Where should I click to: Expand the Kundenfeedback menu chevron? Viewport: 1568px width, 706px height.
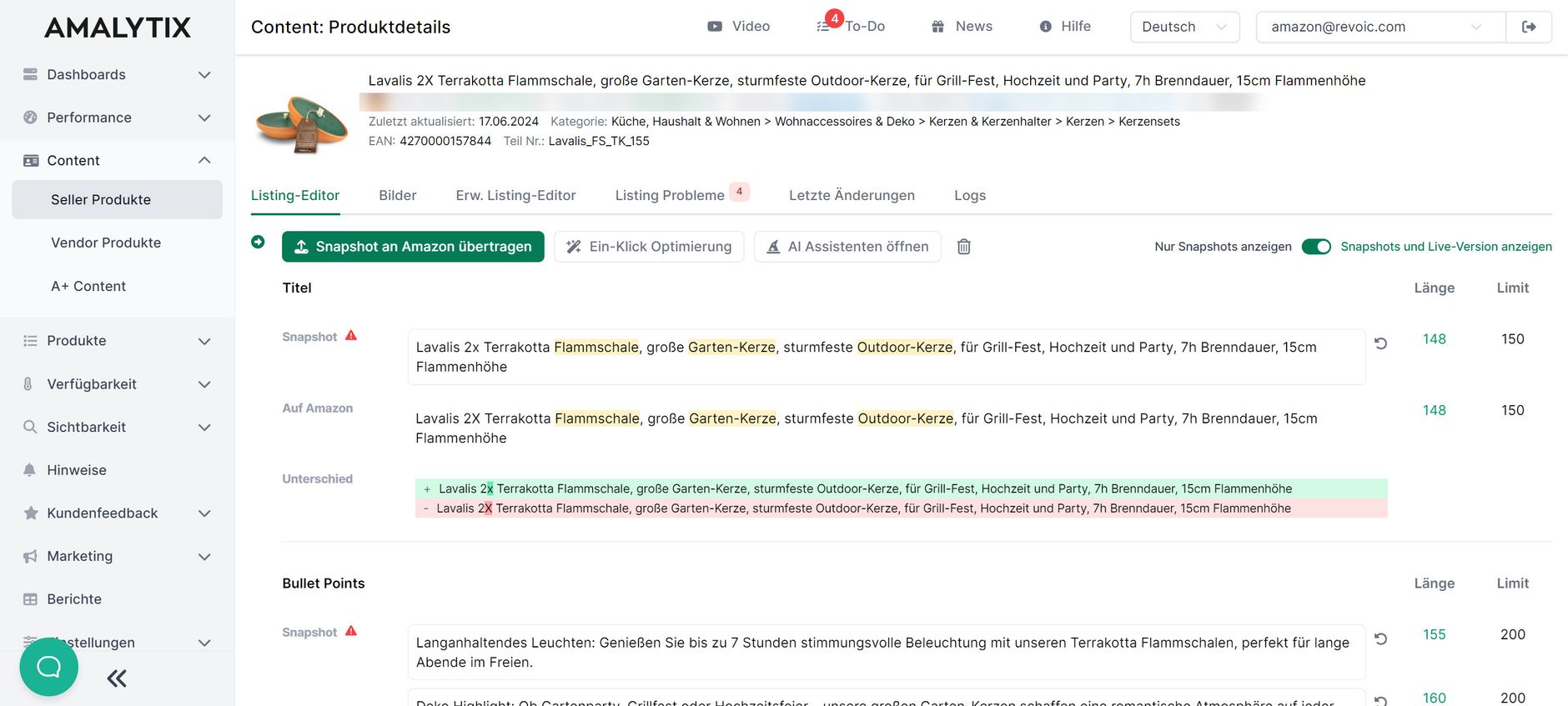[204, 513]
